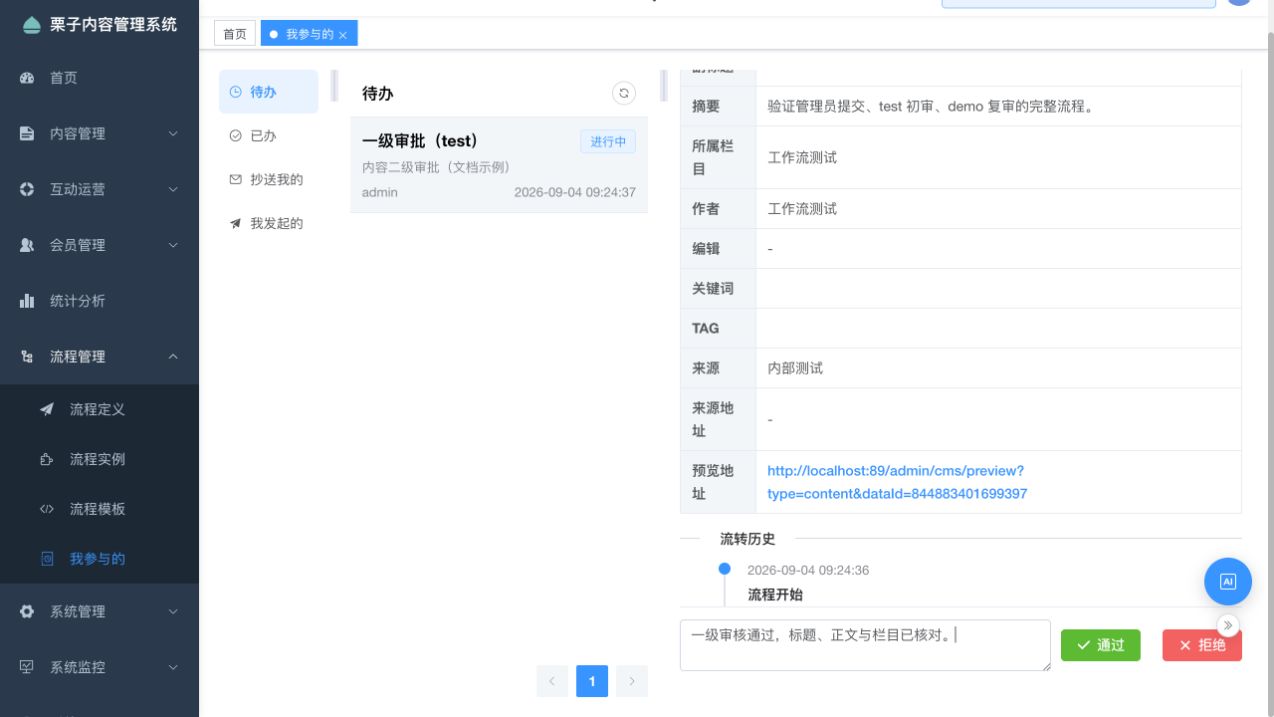Open 流程定义 submenu item
The image size is (1274, 717).
[99, 410]
